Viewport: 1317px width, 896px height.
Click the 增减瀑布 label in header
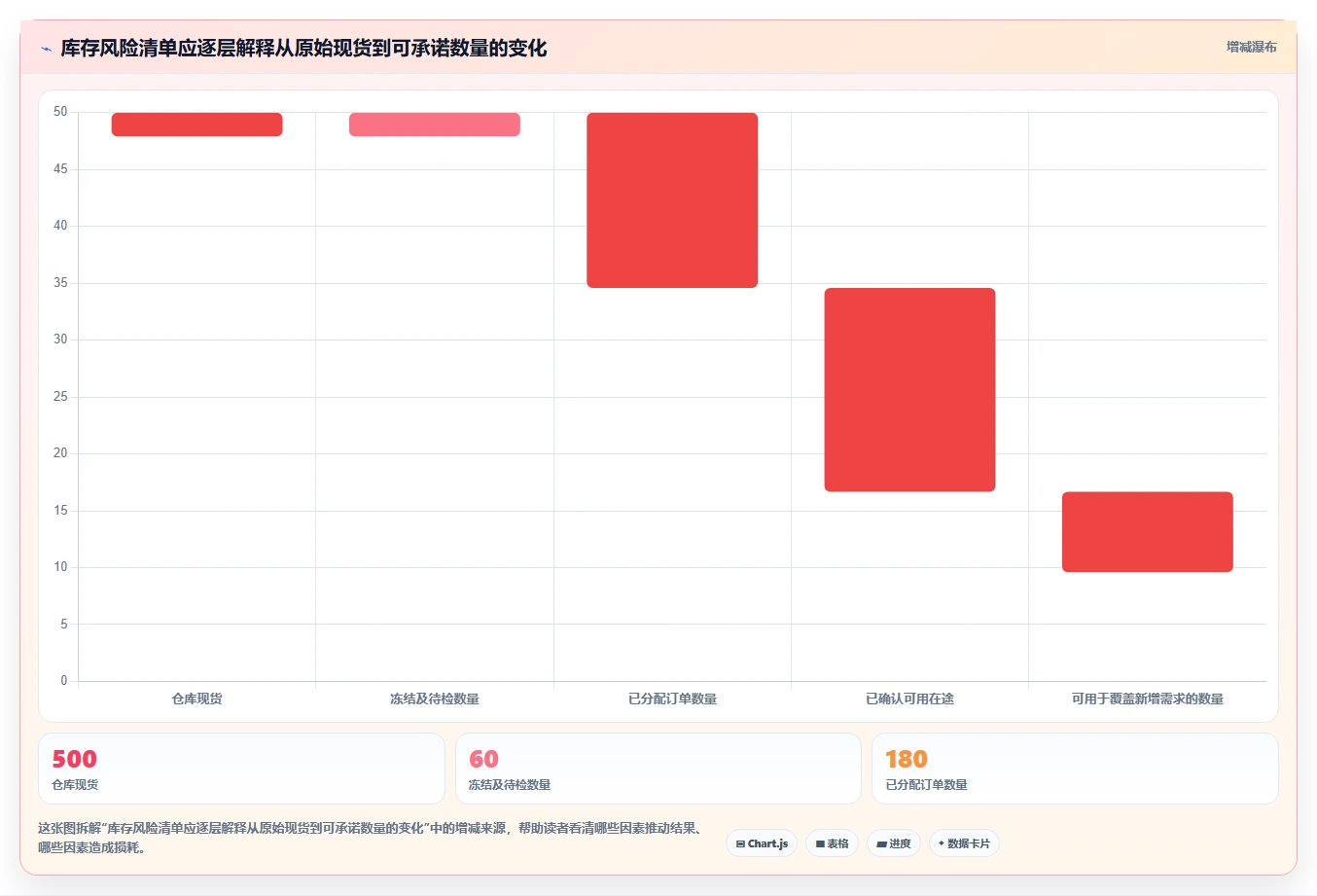pos(1251,47)
